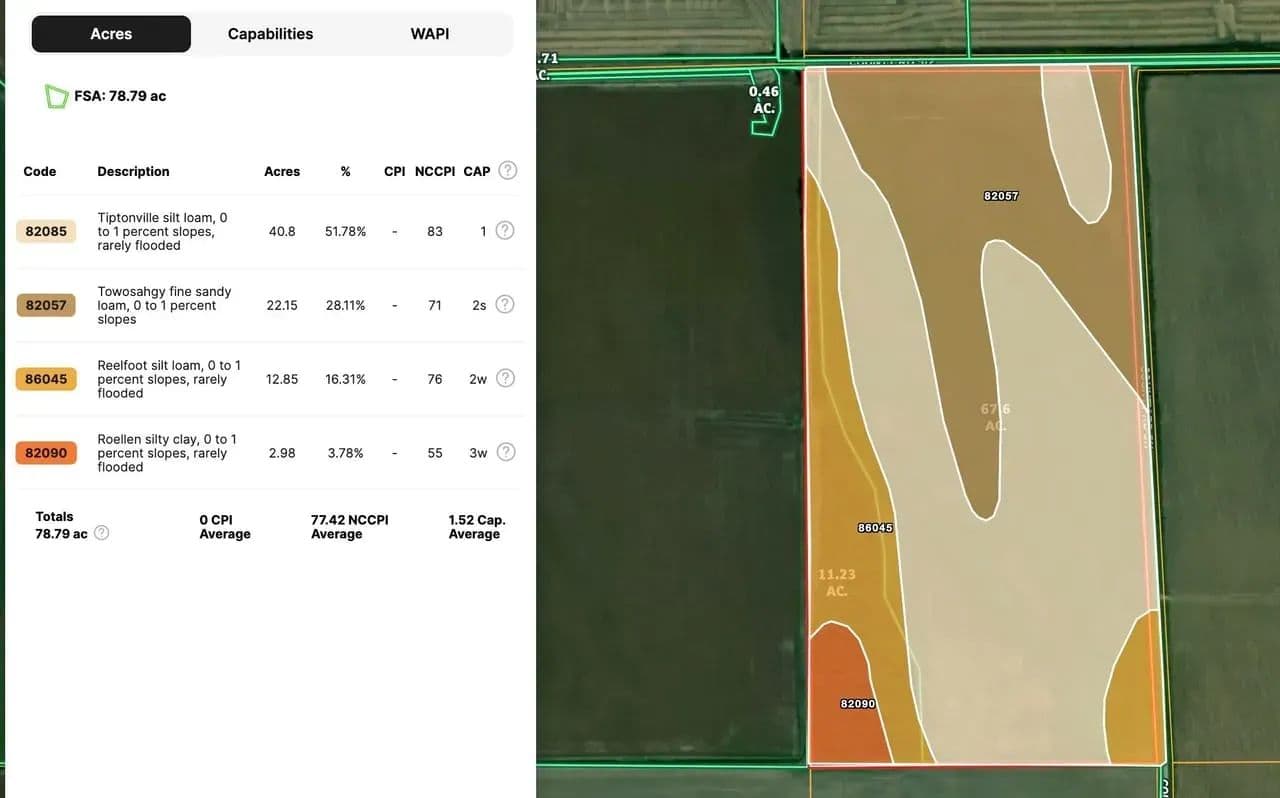1280x798 pixels.
Task: Click help icon in Roellen silty clay row
Action: point(506,453)
